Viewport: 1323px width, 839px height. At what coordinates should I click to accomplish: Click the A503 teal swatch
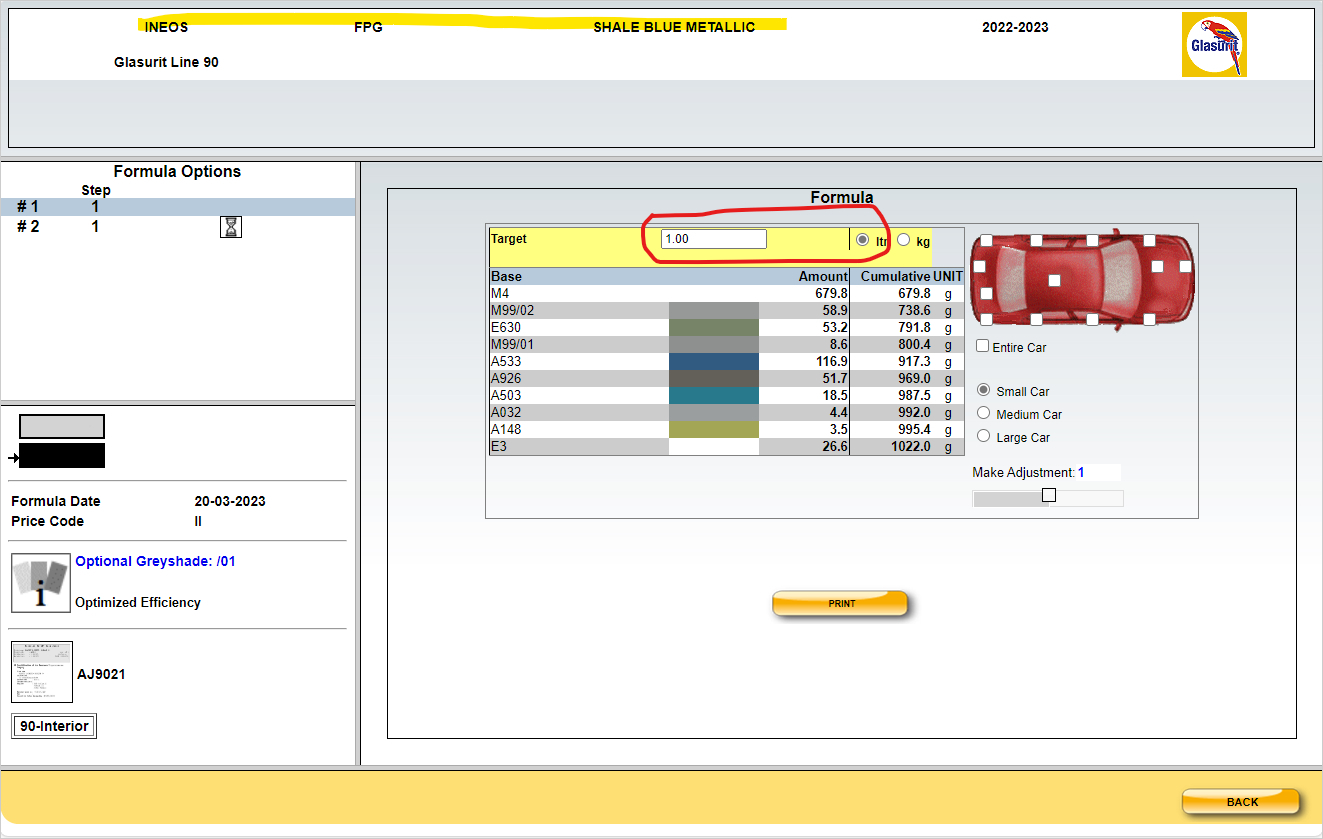[714, 396]
